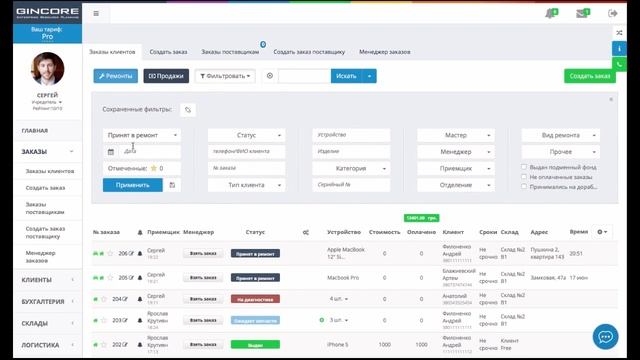Click the user profile photo

point(47,69)
